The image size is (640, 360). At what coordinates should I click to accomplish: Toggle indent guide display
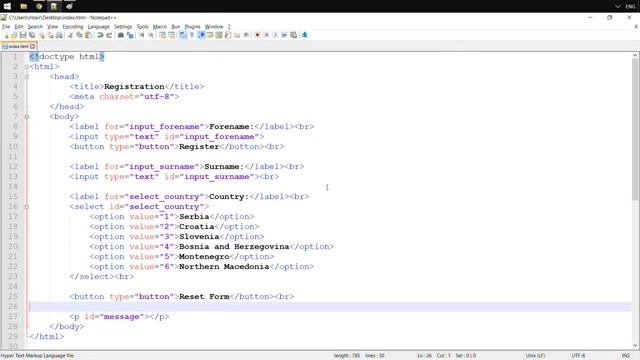pyautogui.click(x=201, y=35)
